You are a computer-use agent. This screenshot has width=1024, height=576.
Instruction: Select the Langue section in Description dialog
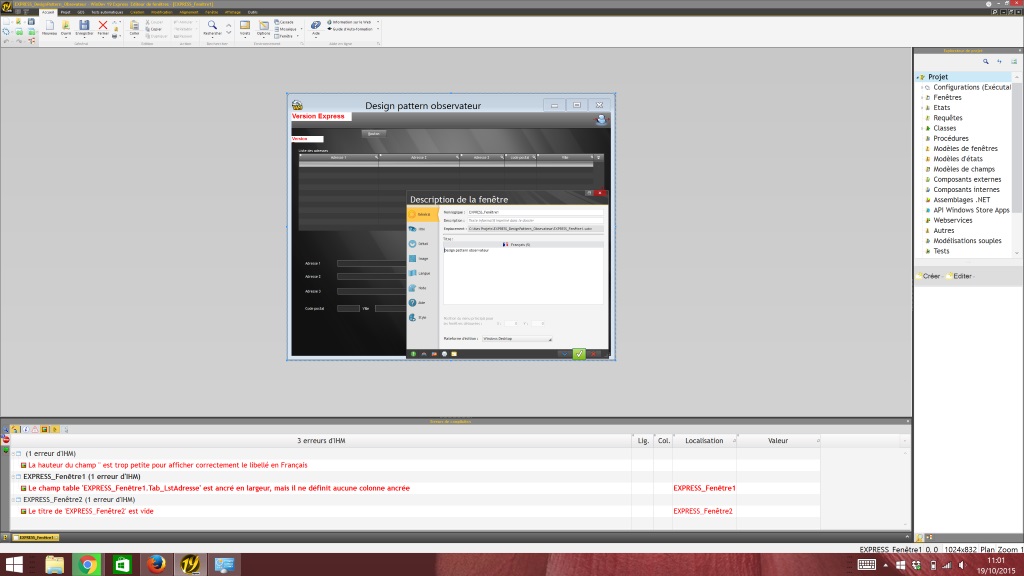coord(420,273)
